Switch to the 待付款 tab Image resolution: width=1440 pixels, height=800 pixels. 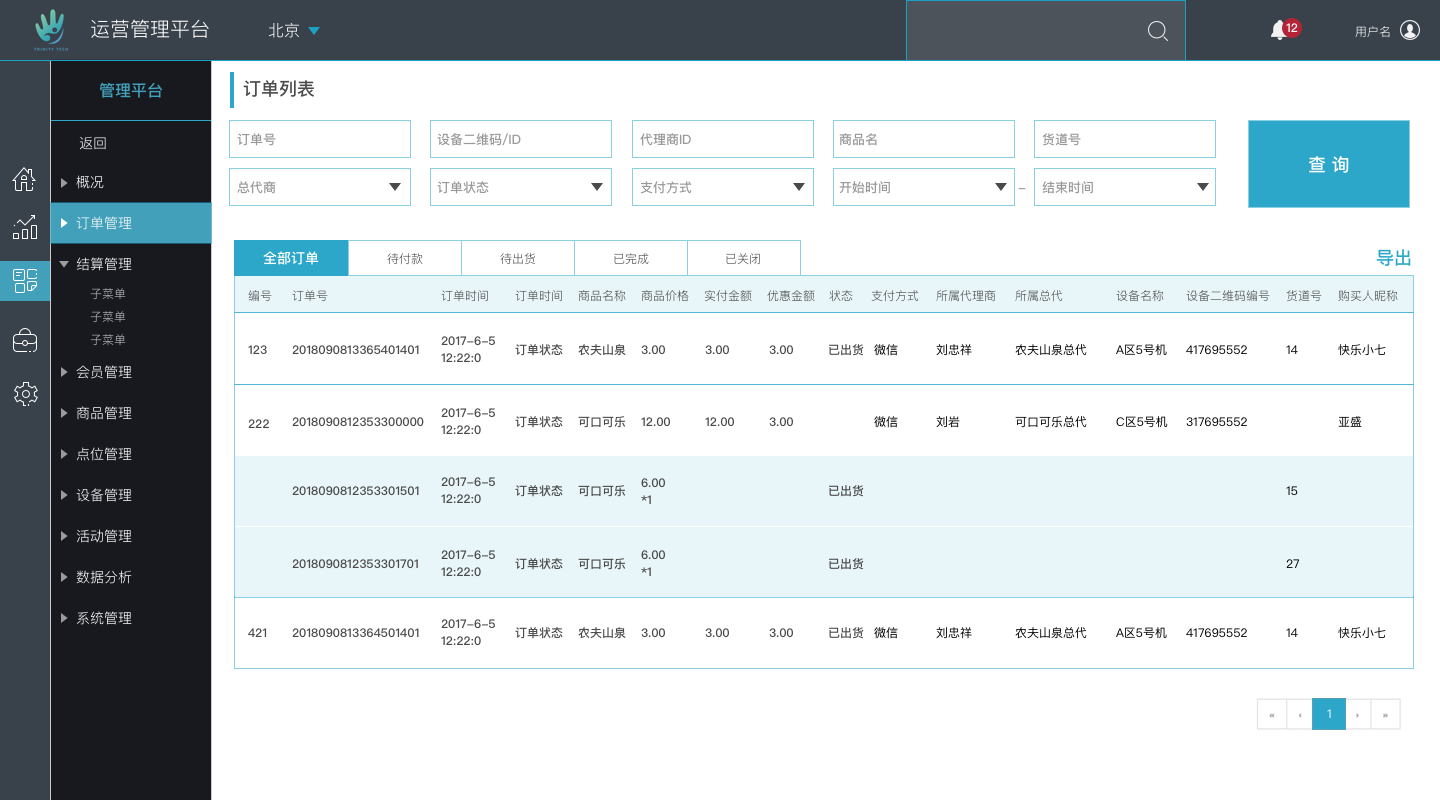[x=405, y=258]
